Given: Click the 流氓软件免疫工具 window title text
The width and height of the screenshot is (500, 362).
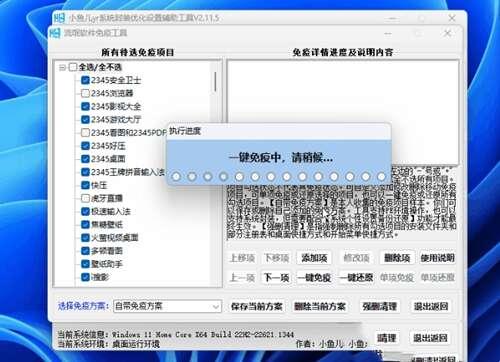Looking at the screenshot, I should (95, 33).
